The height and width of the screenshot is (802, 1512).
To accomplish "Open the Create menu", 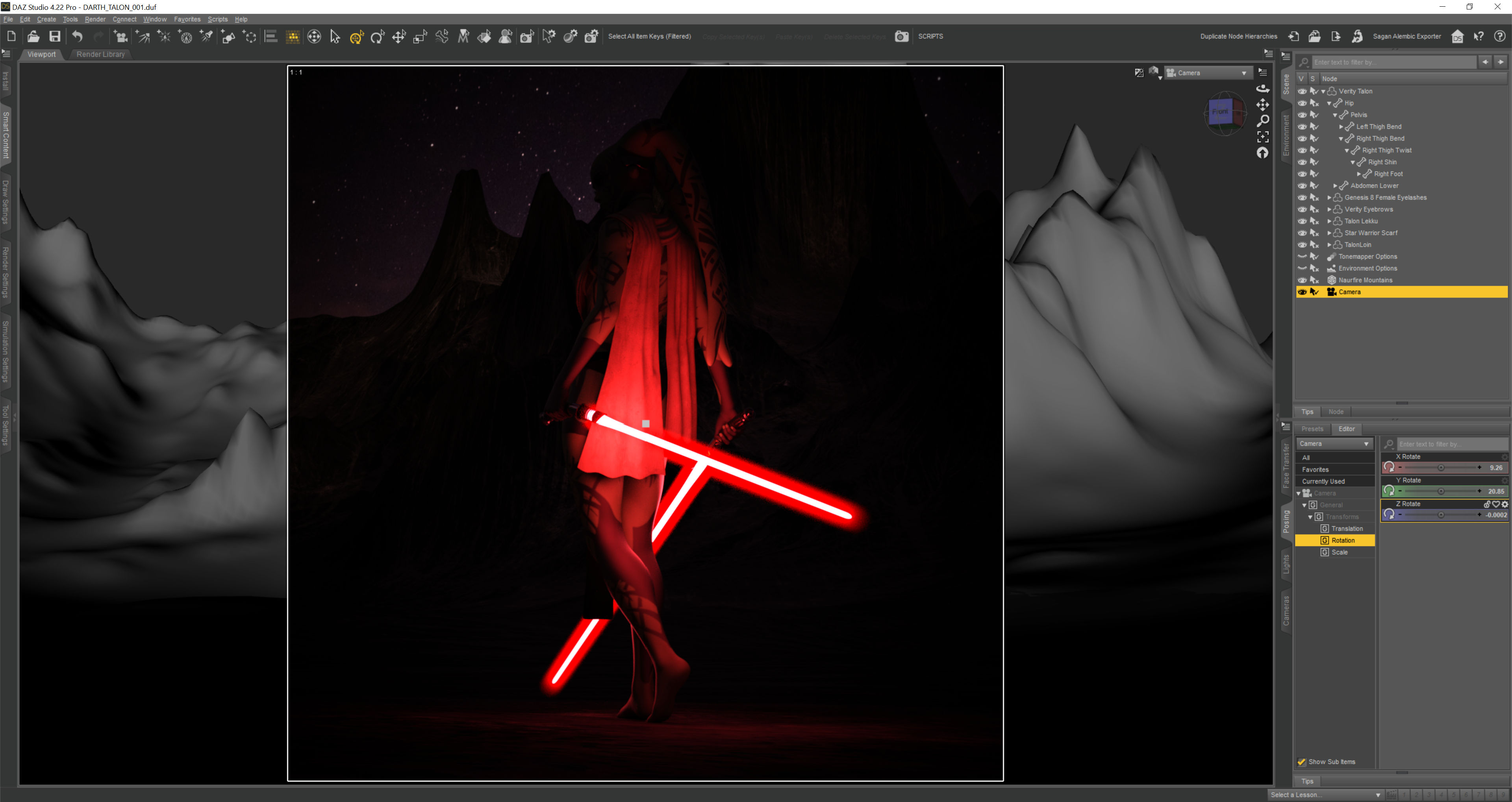I will coord(46,19).
